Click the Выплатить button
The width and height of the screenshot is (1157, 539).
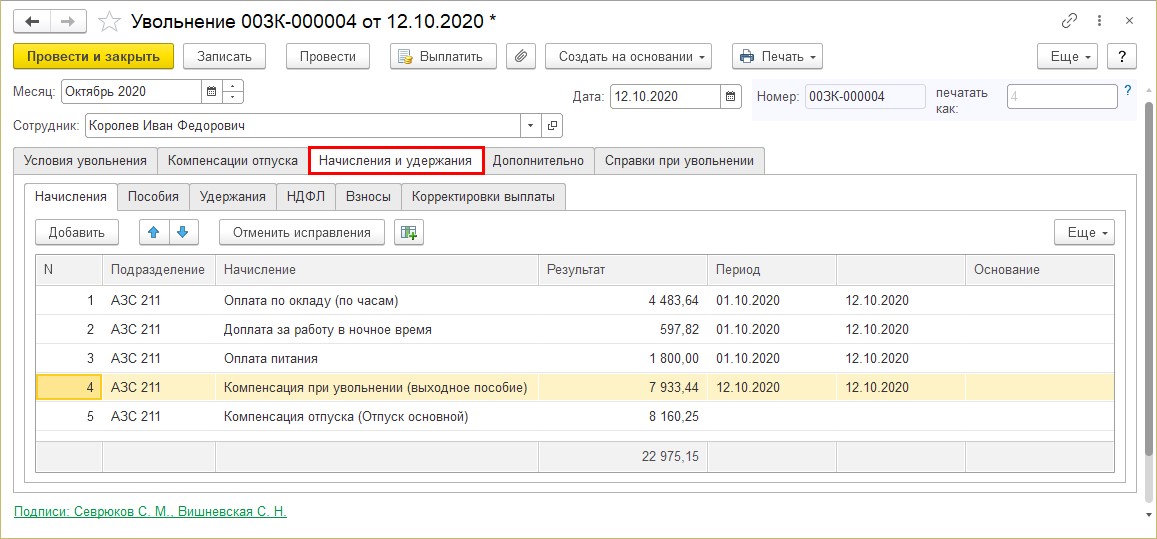pyautogui.click(x=443, y=56)
